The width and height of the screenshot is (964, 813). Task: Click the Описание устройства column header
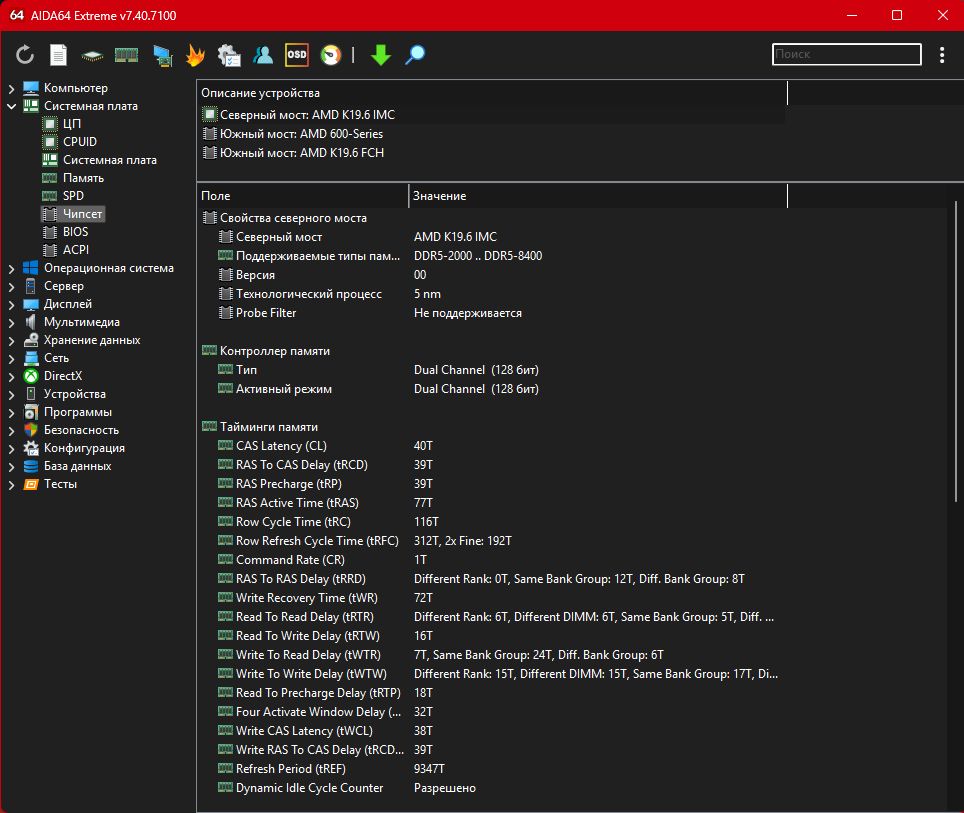click(x=492, y=93)
